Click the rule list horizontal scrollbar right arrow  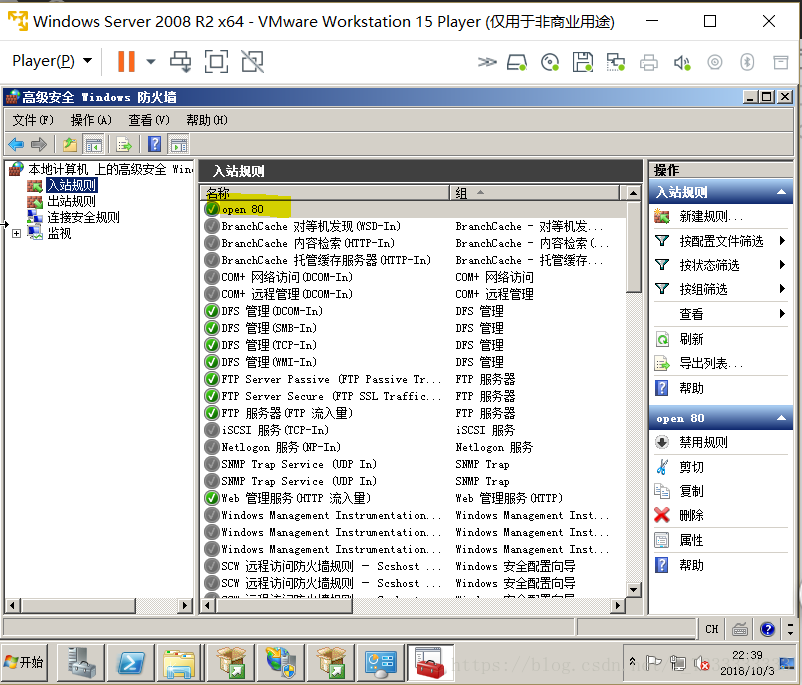617,606
